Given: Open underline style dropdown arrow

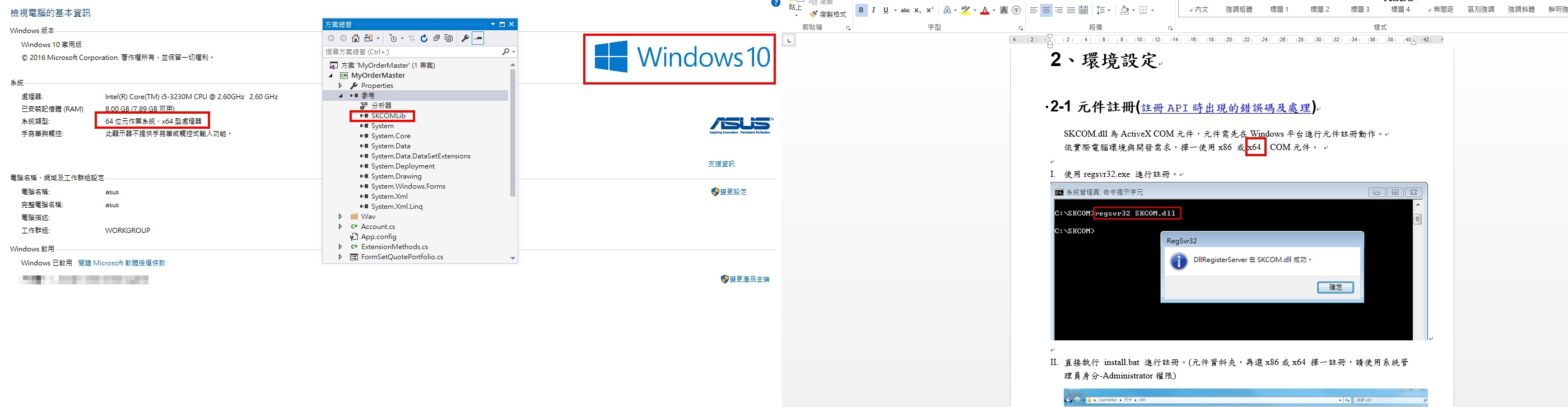Looking at the screenshot, I should point(895,10).
